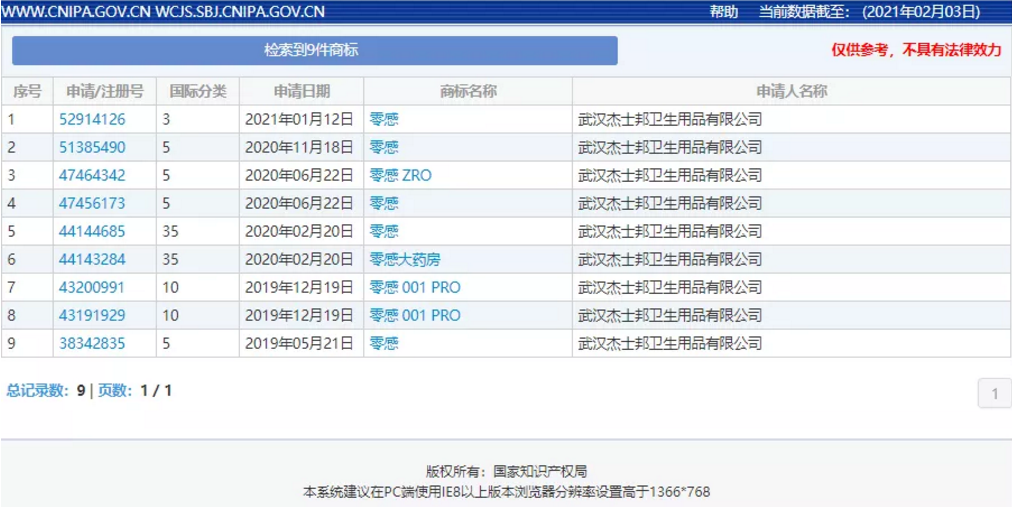Select application number 47464342

point(92,175)
